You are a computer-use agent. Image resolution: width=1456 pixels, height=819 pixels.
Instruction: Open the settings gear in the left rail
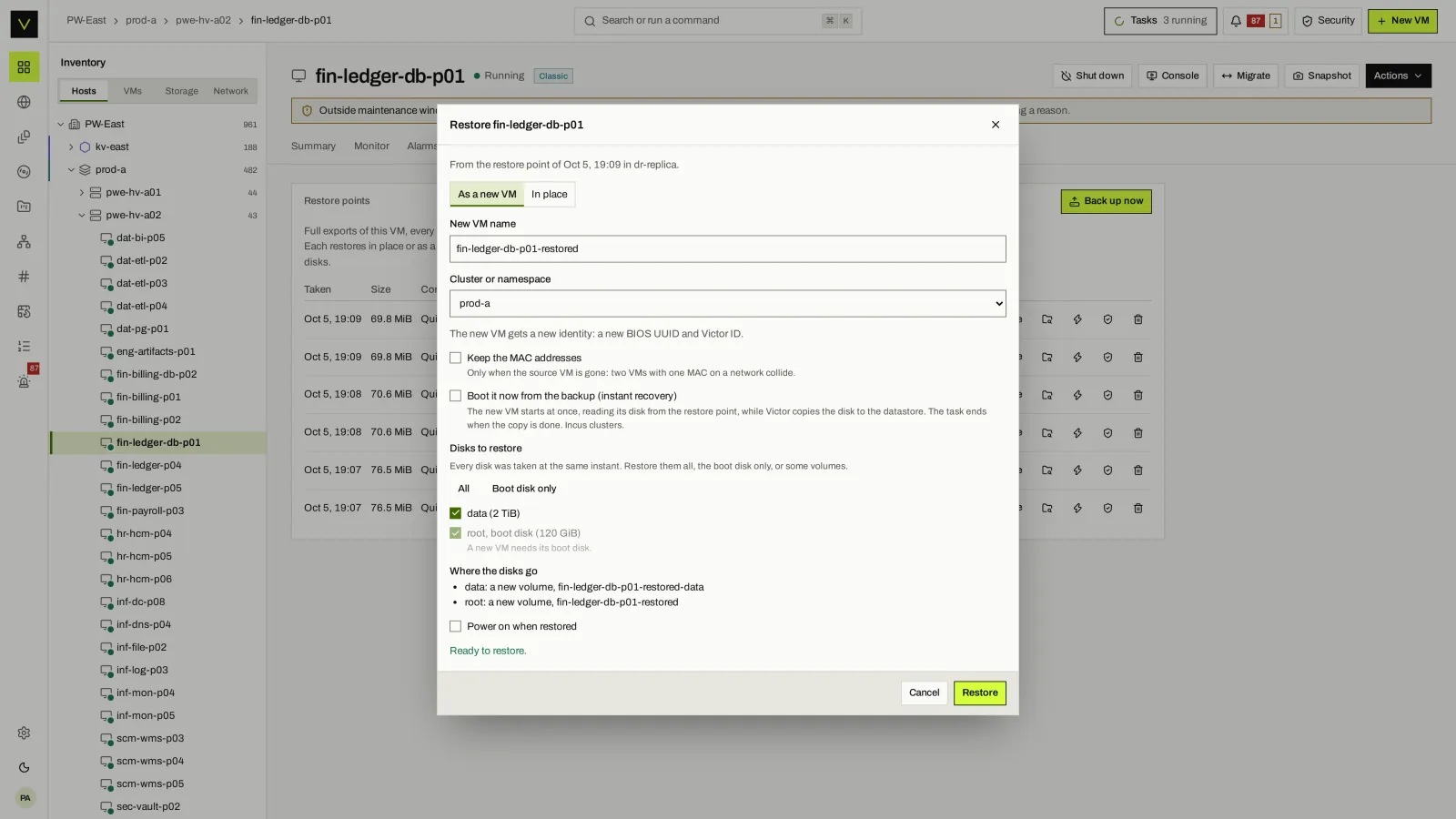(24, 733)
